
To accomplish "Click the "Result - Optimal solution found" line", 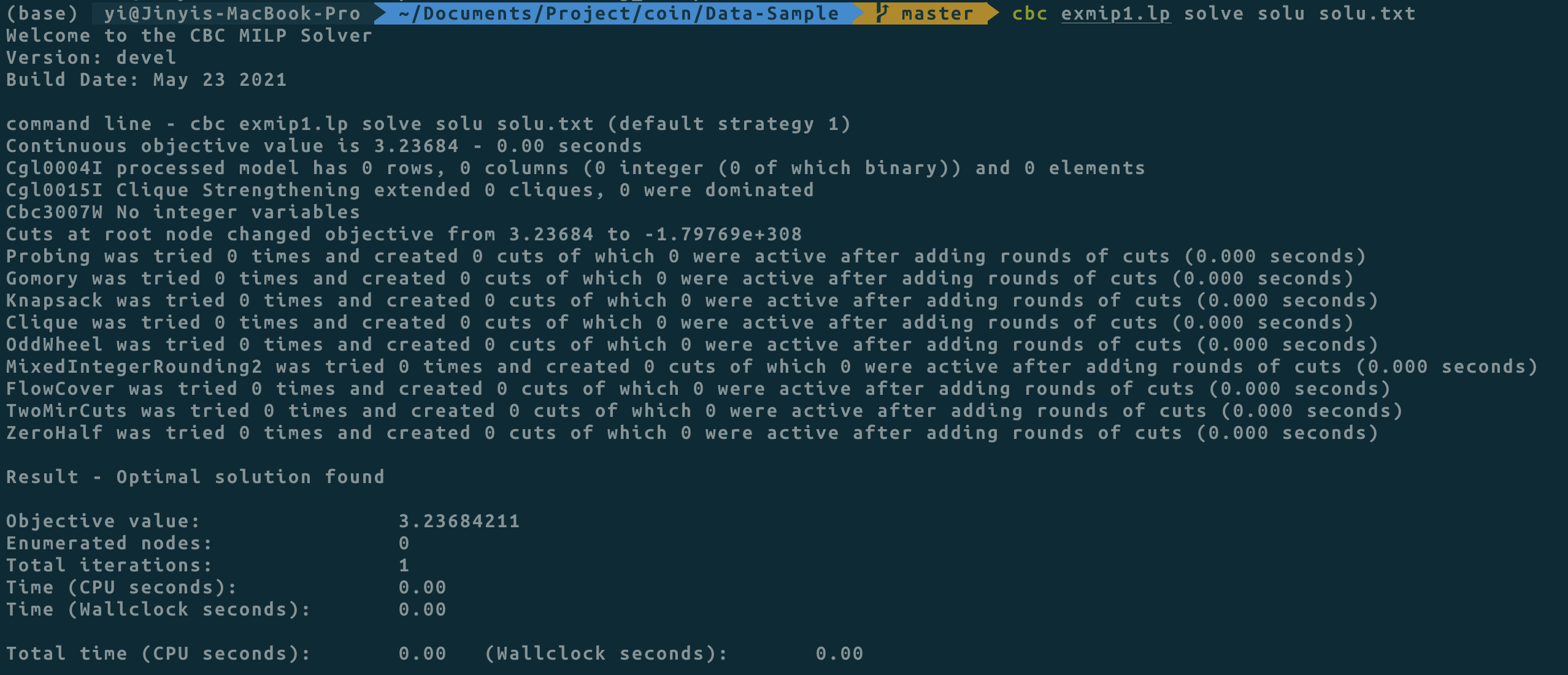I will [195, 477].
